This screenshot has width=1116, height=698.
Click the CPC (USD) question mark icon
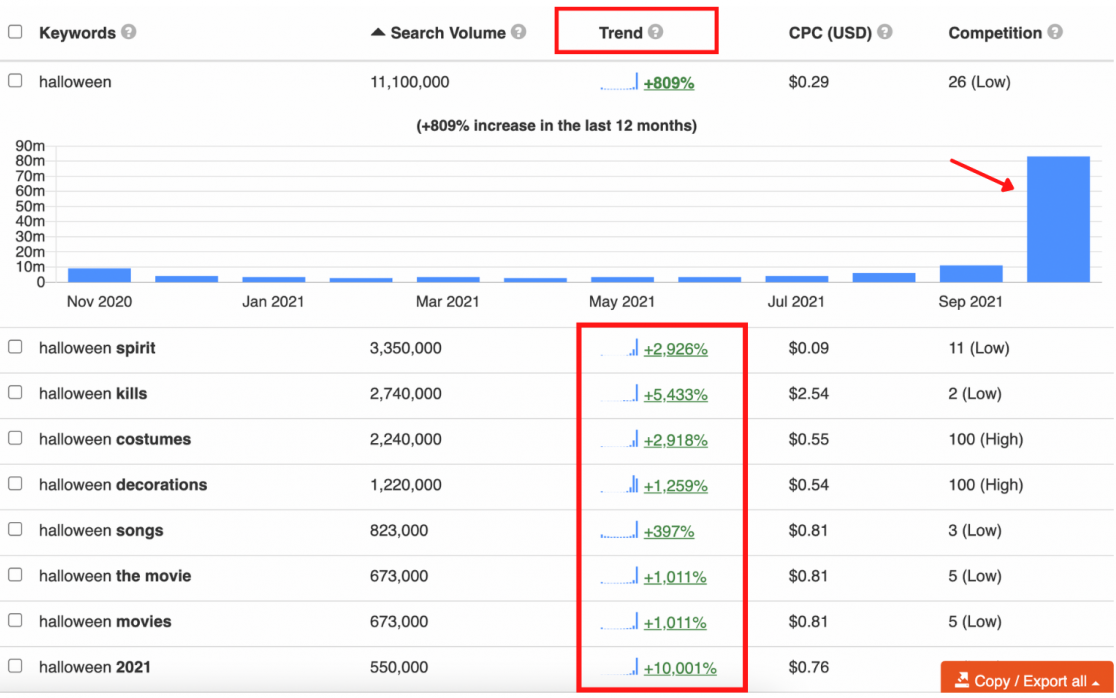pyautogui.click(x=884, y=32)
